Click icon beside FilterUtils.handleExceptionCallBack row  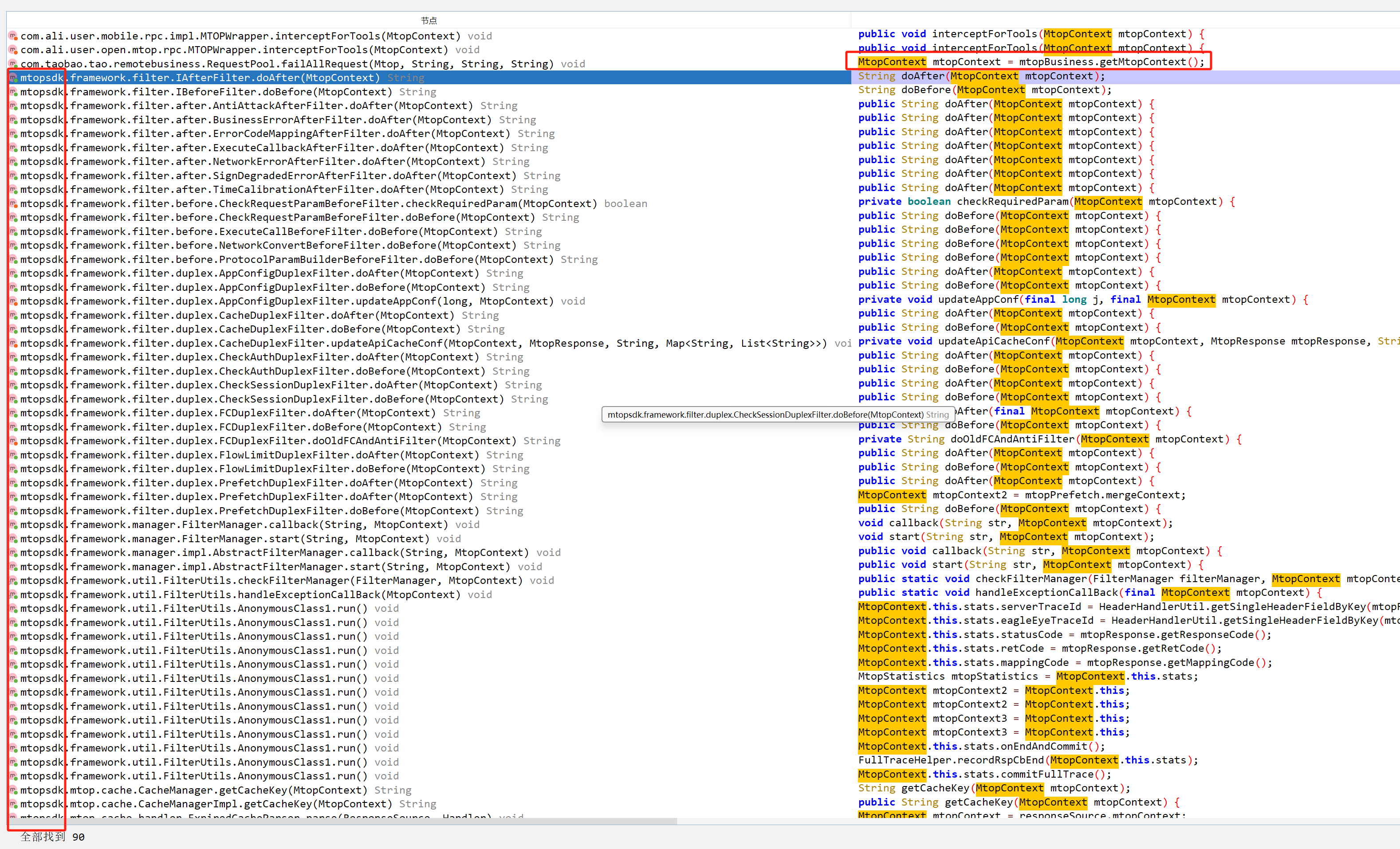13,595
